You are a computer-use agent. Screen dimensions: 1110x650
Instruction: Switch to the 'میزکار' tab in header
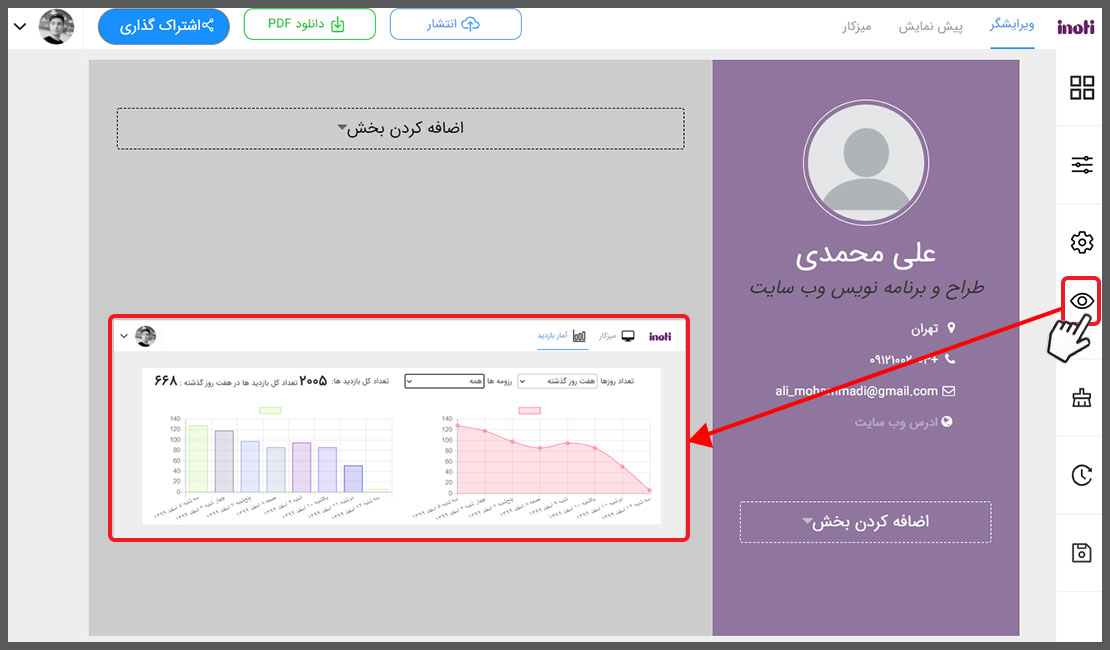click(857, 27)
